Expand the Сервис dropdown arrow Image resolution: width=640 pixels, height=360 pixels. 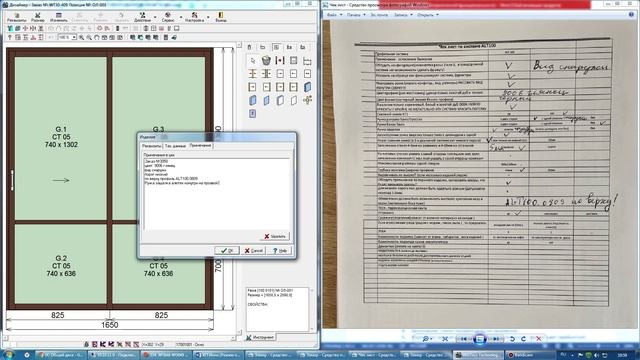pyautogui.click(x=180, y=18)
